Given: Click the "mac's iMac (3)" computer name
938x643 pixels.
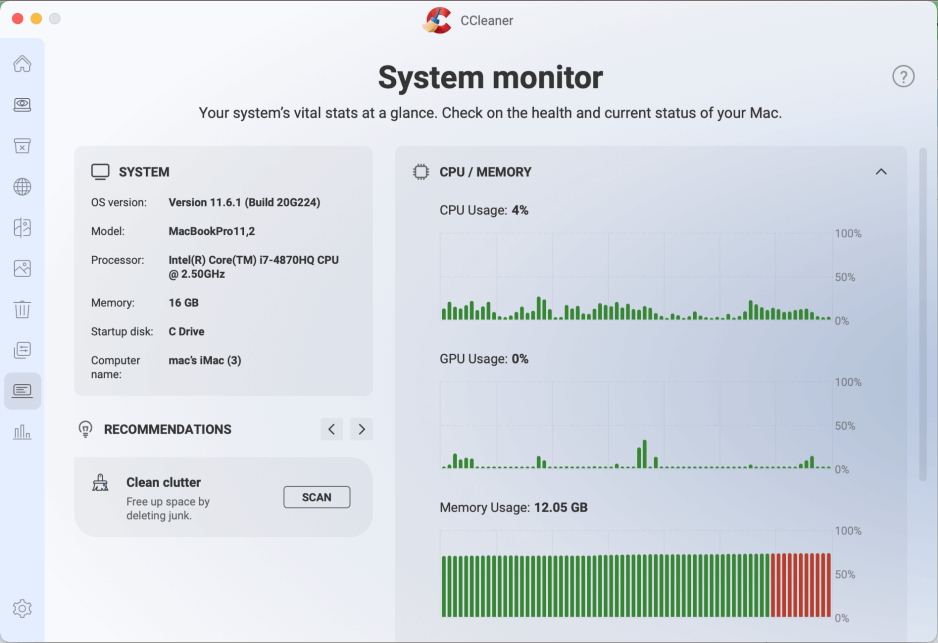Looking at the screenshot, I should click(205, 360).
